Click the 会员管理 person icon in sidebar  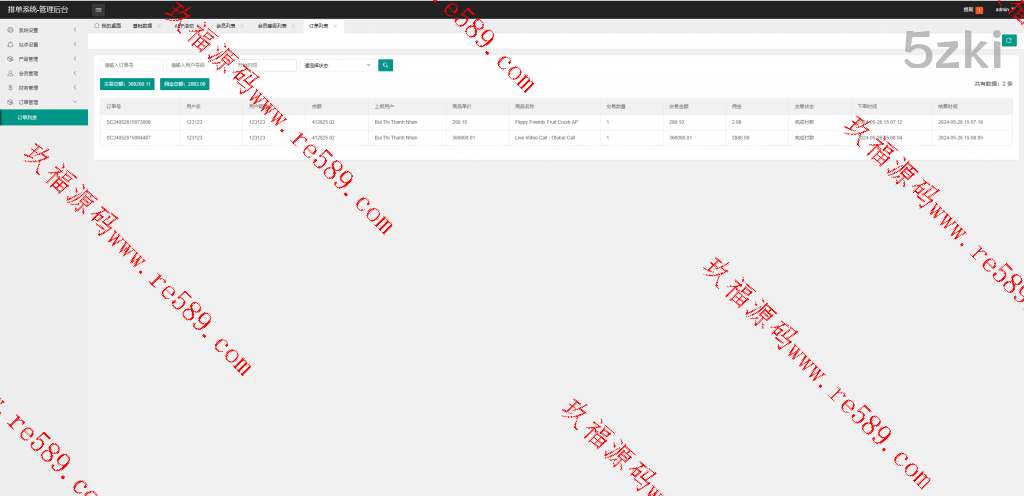10,73
